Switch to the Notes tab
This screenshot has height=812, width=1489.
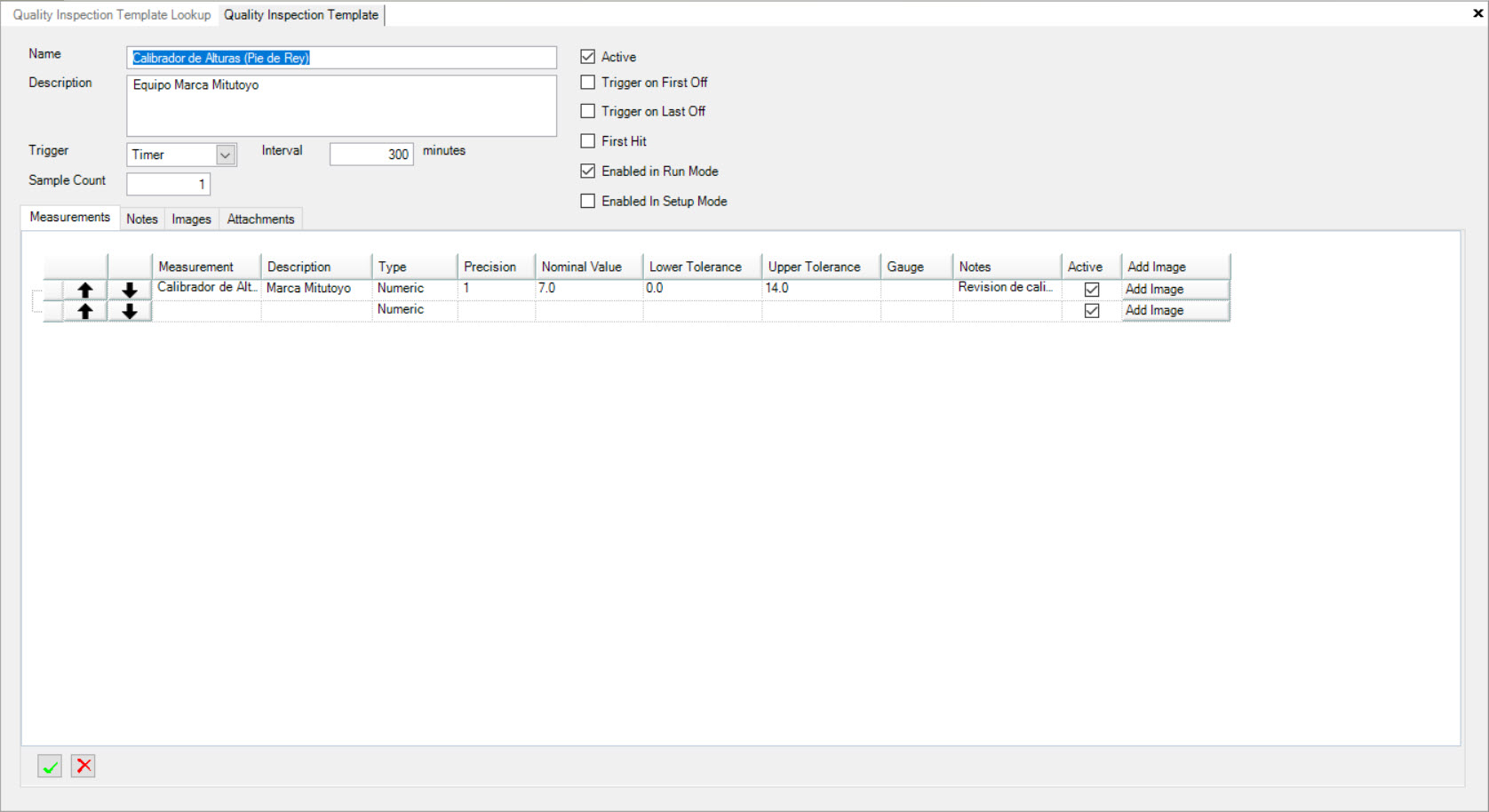tap(142, 219)
